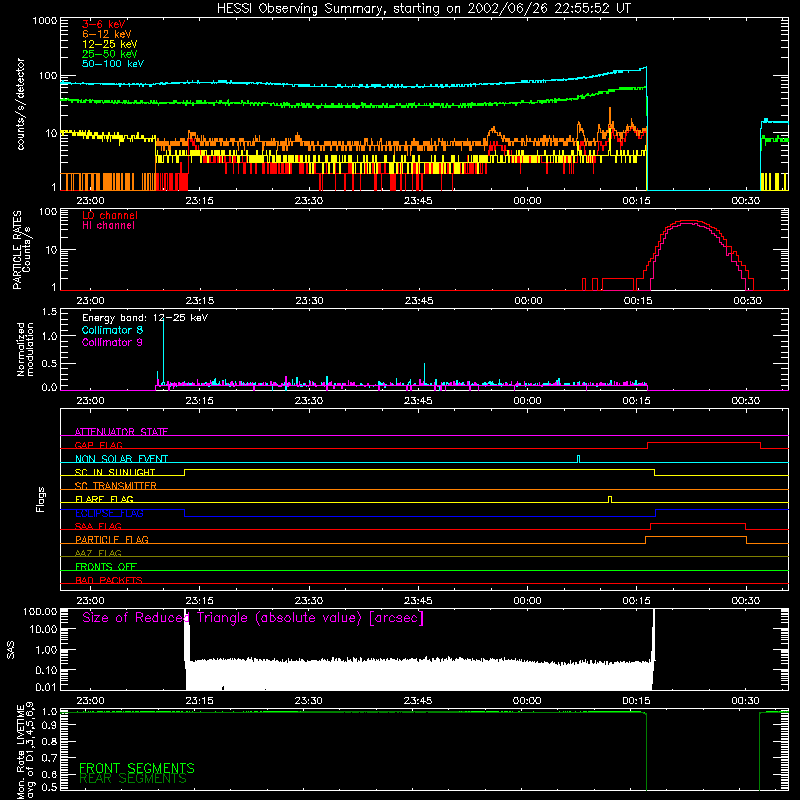Click the FLARE FLAG label

point(104,499)
